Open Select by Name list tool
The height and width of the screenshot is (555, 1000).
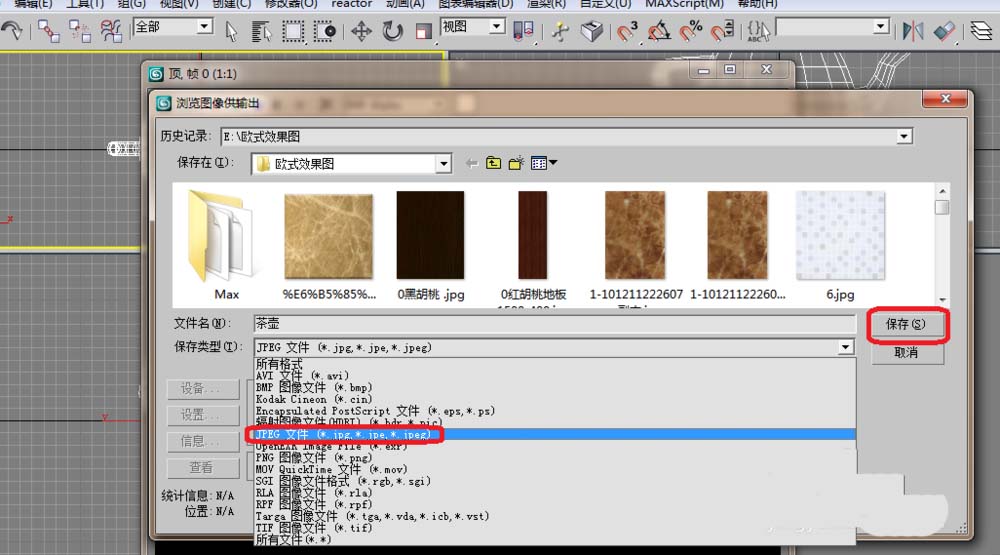[262, 32]
